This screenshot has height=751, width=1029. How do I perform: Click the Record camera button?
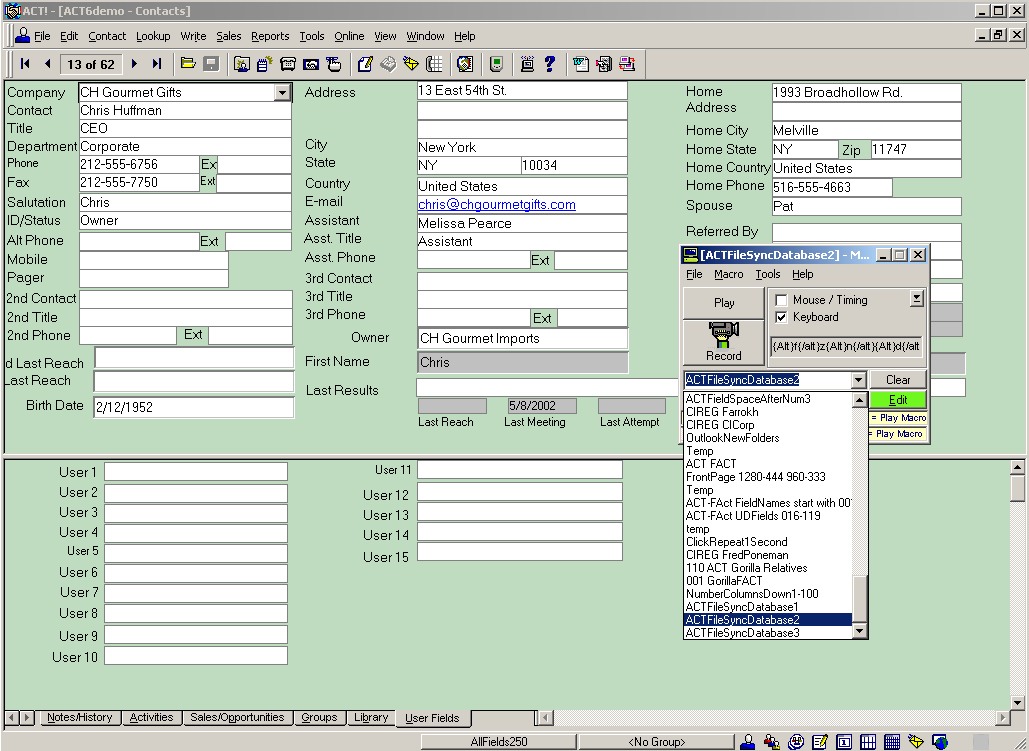[x=724, y=342]
